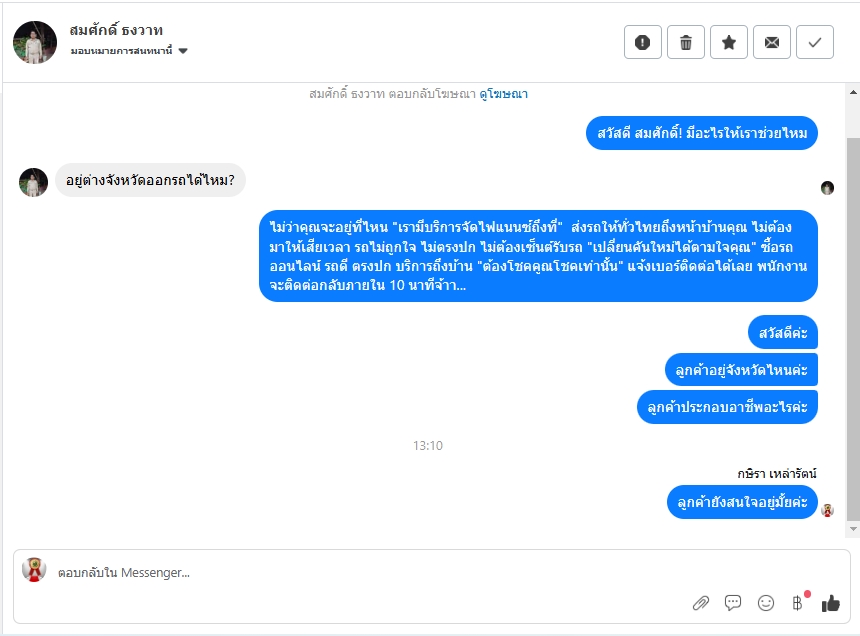
Task: Click customer name สมศักดิ์ ธงวาท in header
Action: (116, 31)
